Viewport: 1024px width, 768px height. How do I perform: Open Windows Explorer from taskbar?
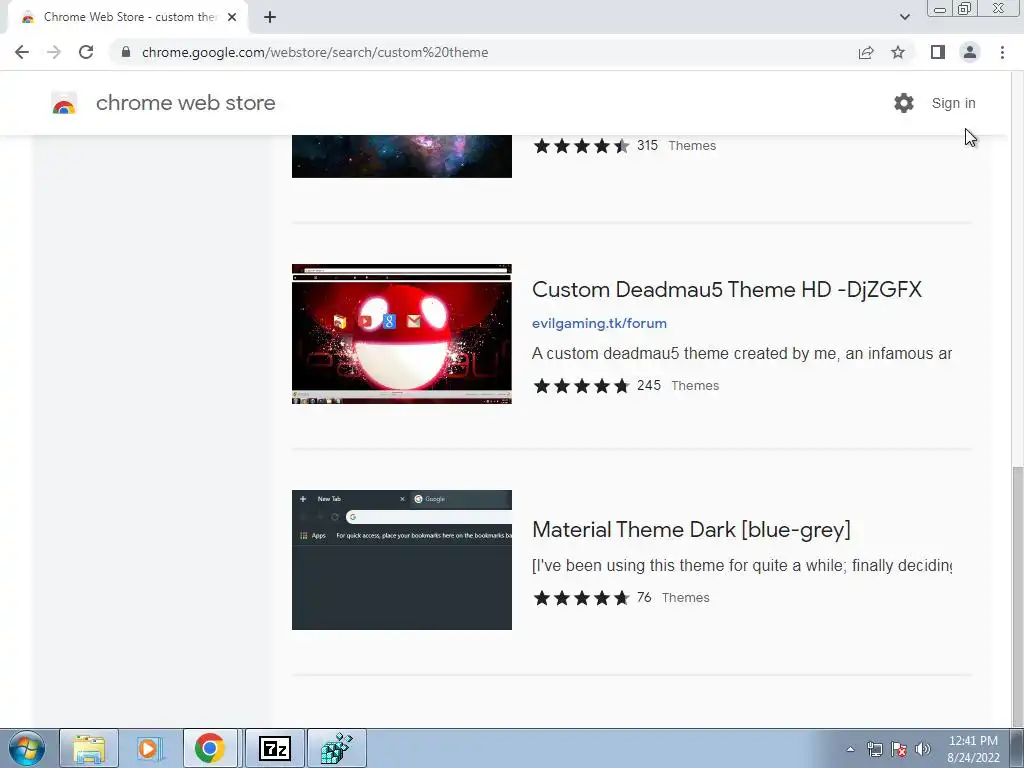tap(89, 748)
